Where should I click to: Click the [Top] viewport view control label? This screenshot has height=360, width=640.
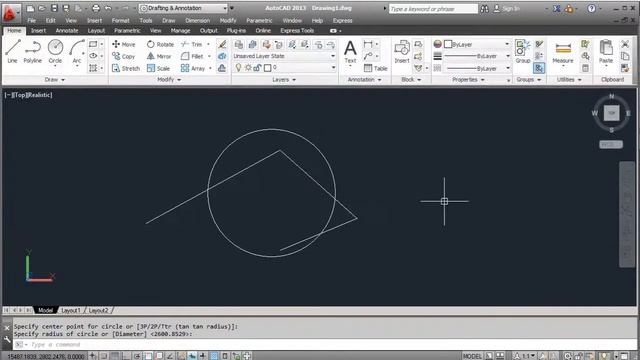pos(19,95)
